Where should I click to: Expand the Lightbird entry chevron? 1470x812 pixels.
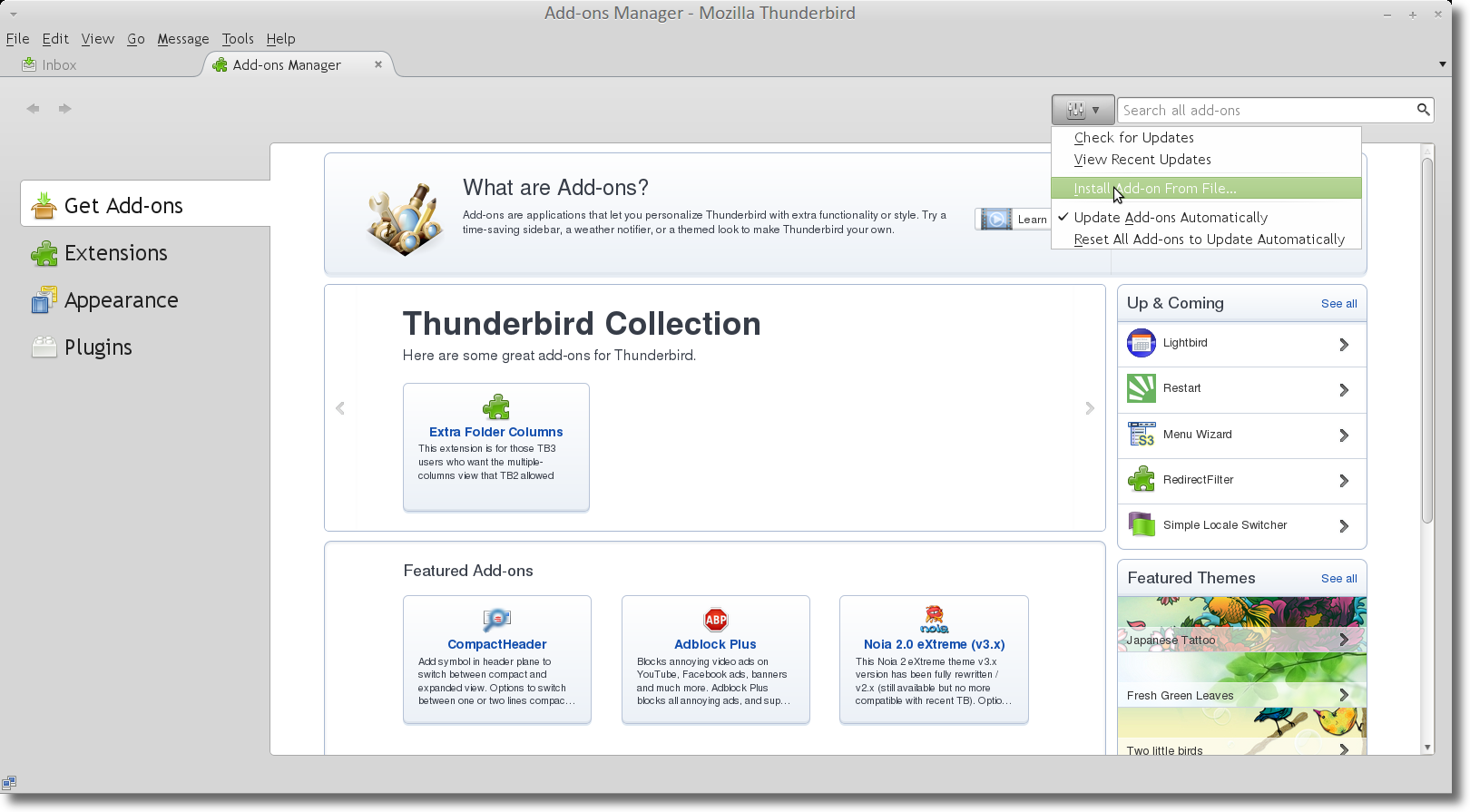click(1344, 345)
